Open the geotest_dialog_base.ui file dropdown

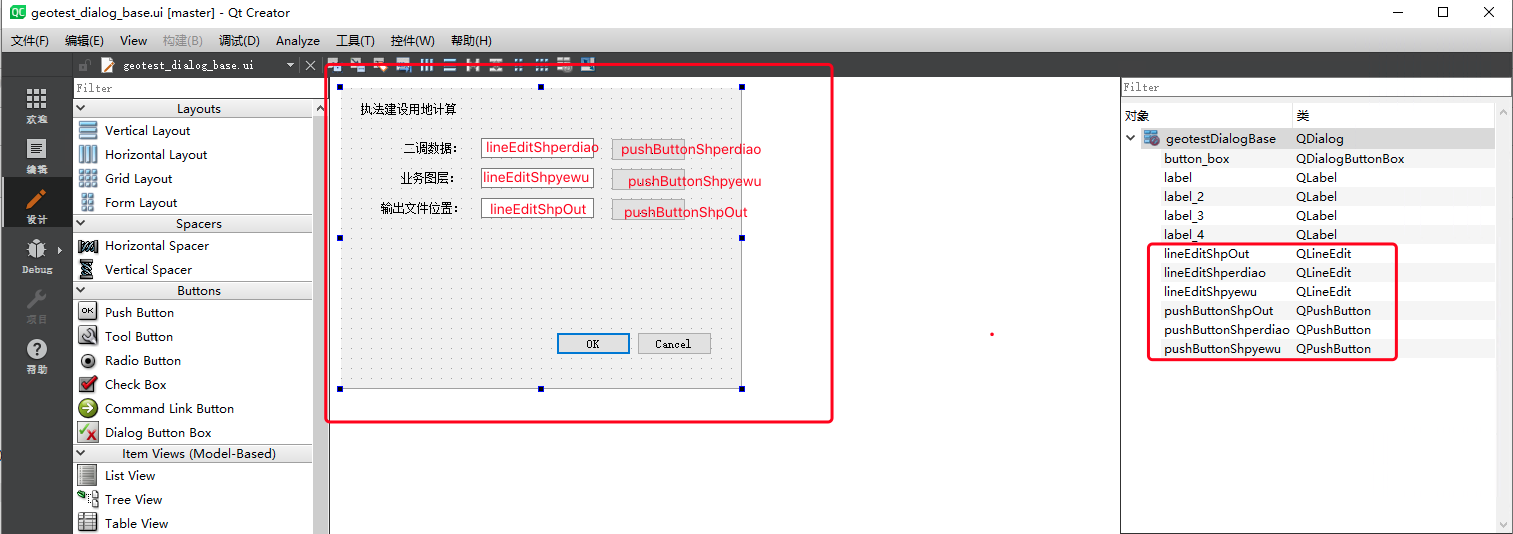pyautogui.click(x=291, y=65)
